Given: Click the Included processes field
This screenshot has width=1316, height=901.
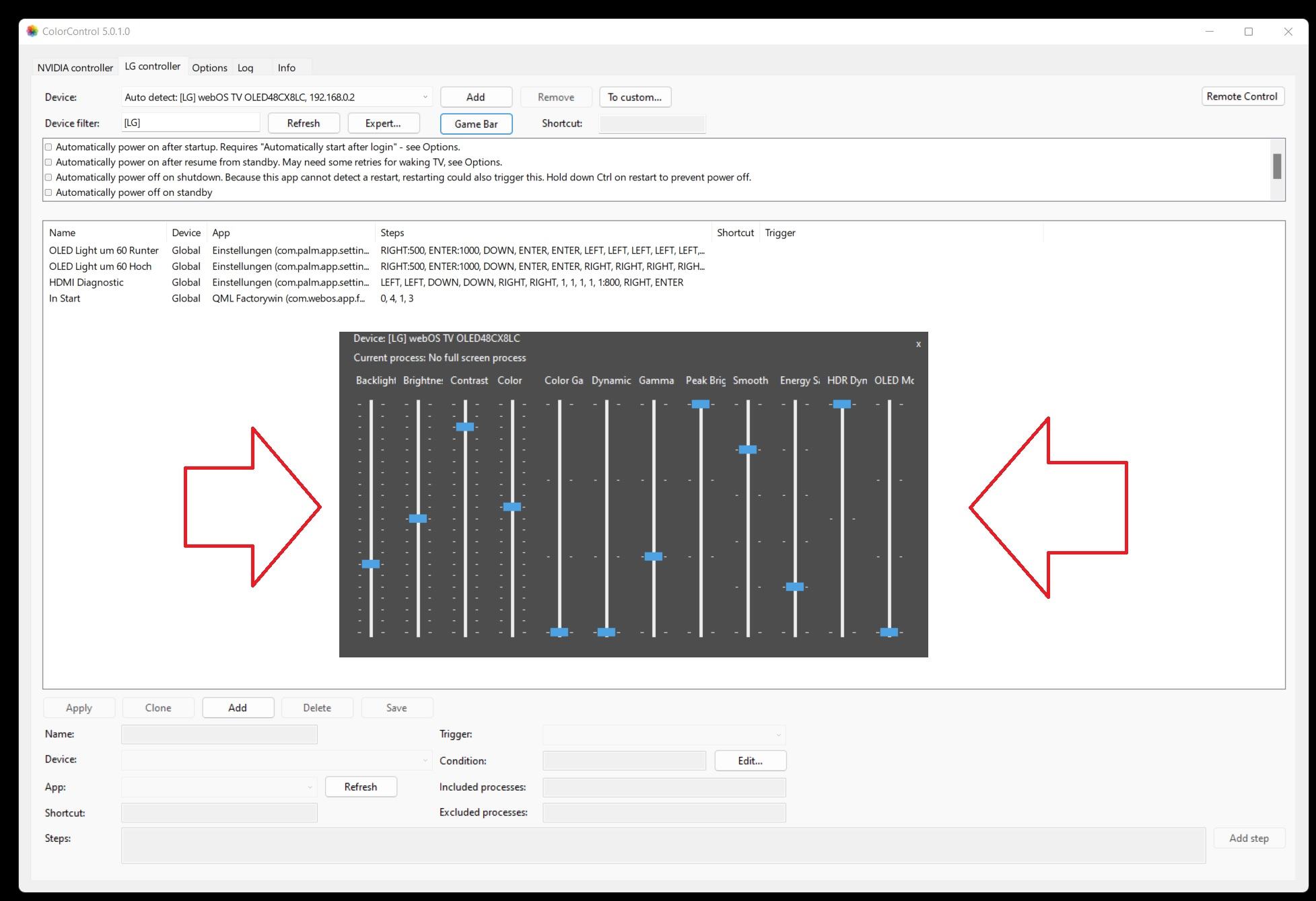Looking at the screenshot, I should [x=664, y=787].
